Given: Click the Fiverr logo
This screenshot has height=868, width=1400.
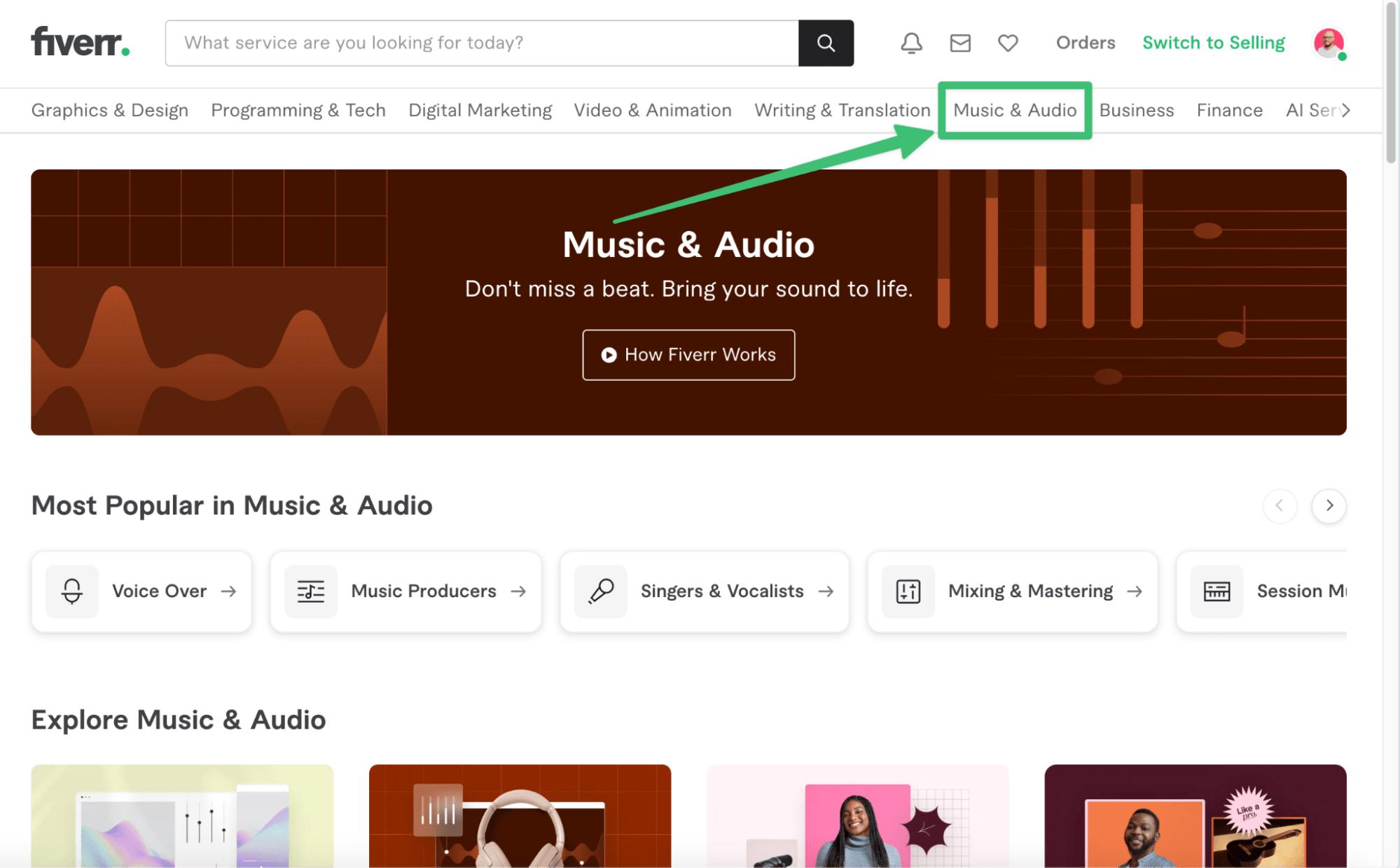Looking at the screenshot, I should tap(81, 42).
